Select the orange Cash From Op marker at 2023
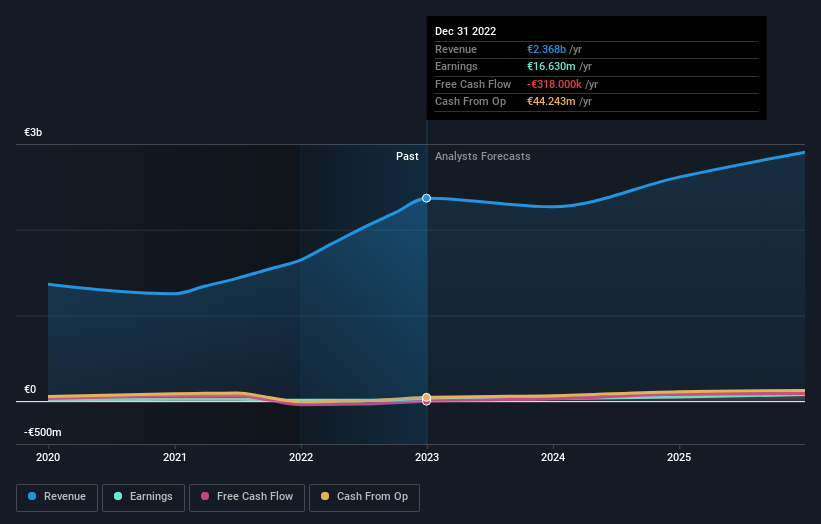This screenshot has width=821, height=524. (427, 397)
